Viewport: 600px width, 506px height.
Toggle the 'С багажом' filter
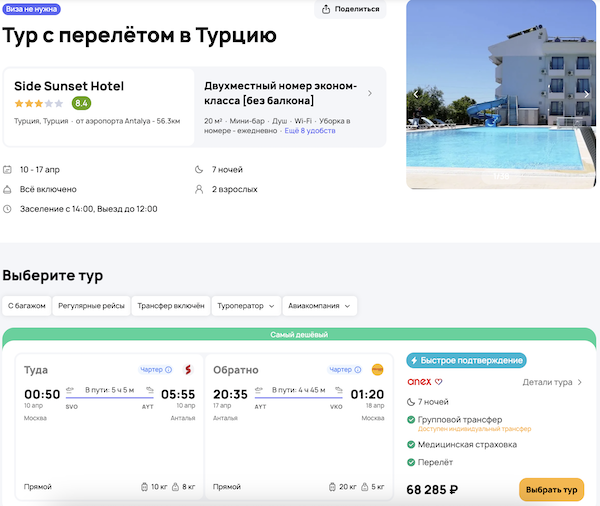tap(27, 306)
